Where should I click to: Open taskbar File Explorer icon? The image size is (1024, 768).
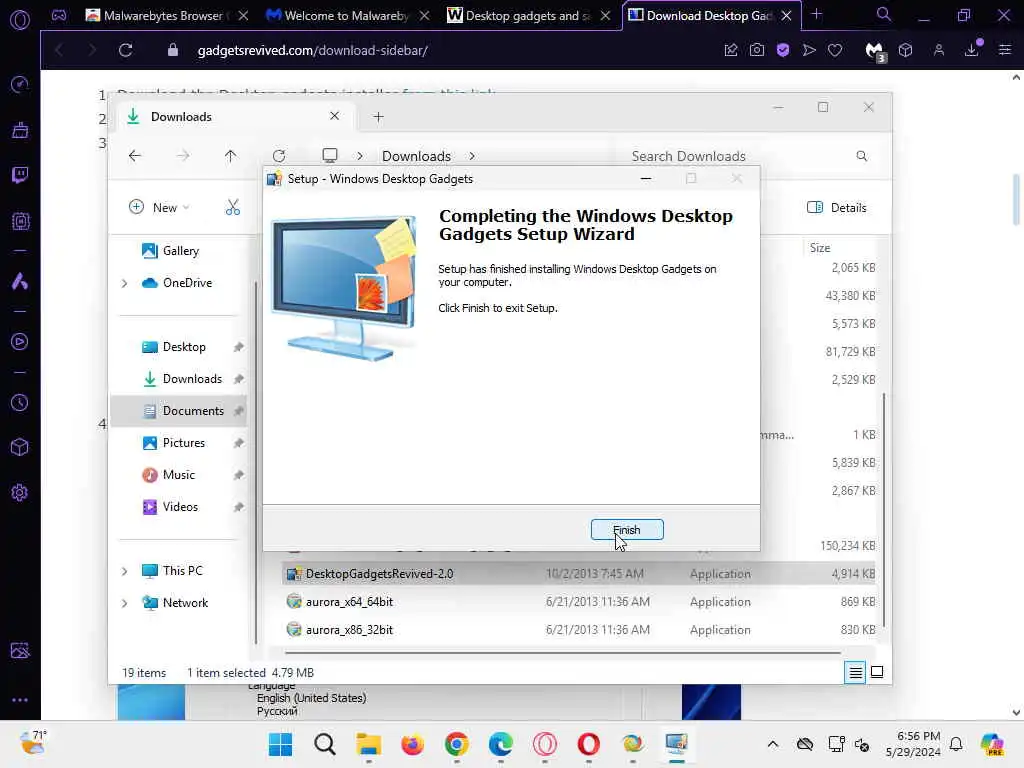(368, 744)
